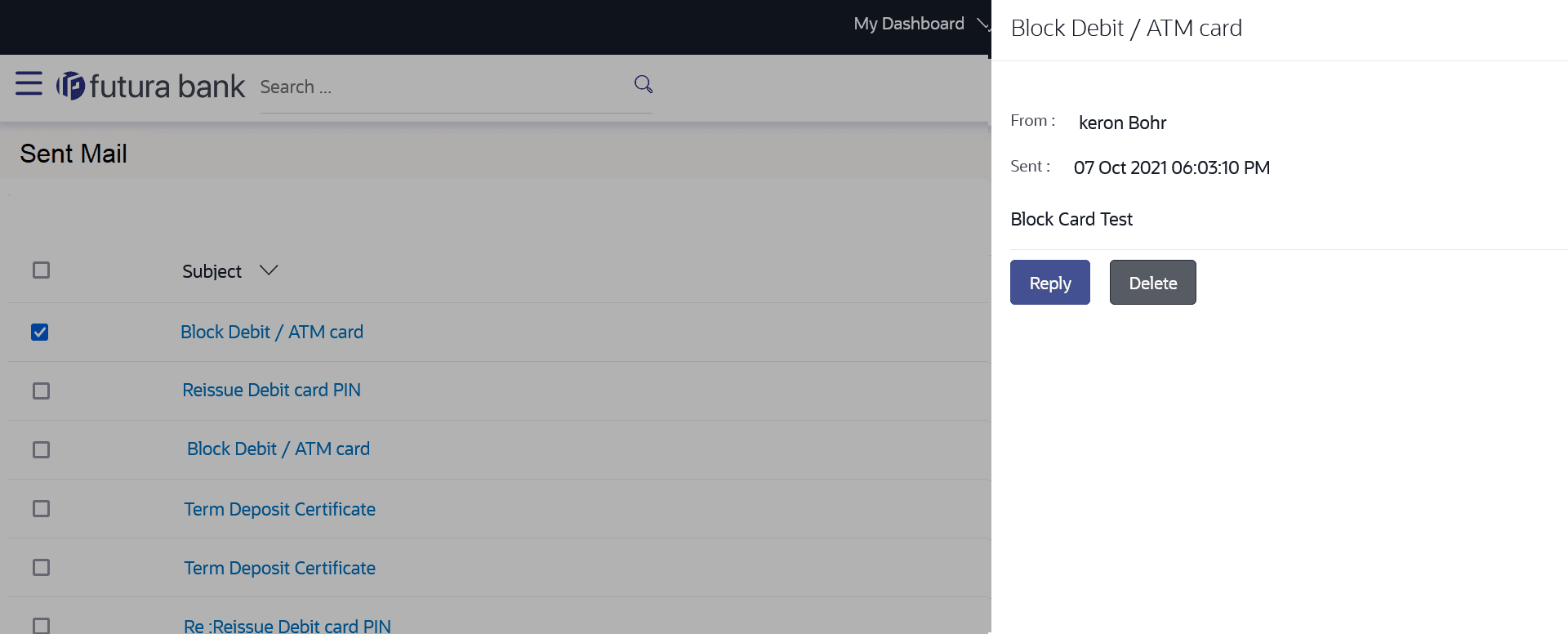Open the second Block Debit / ATM card mail
Screen dimensions: 1568x634
[x=278, y=449]
